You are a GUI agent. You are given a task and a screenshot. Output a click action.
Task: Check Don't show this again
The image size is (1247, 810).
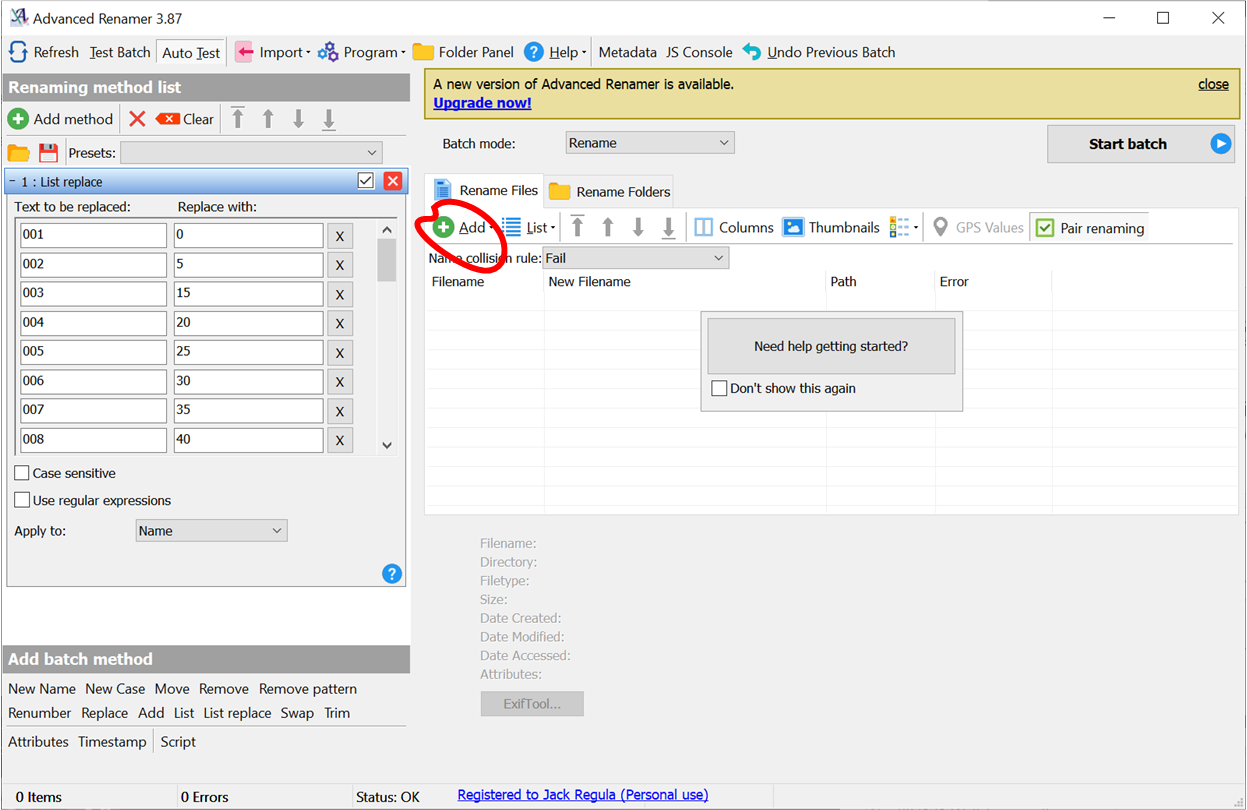[719, 388]
